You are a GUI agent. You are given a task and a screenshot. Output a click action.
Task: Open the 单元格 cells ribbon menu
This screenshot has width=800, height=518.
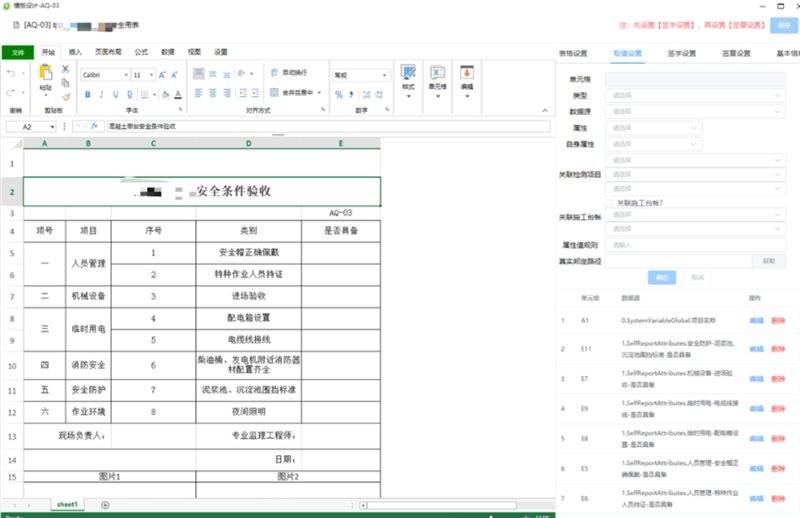tap(438, 81)
